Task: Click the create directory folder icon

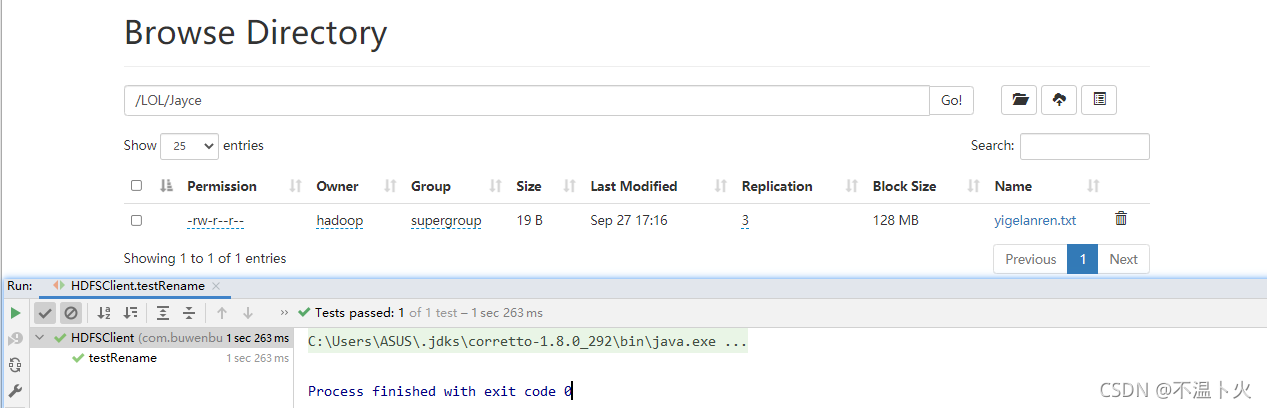Action: 1019,100
